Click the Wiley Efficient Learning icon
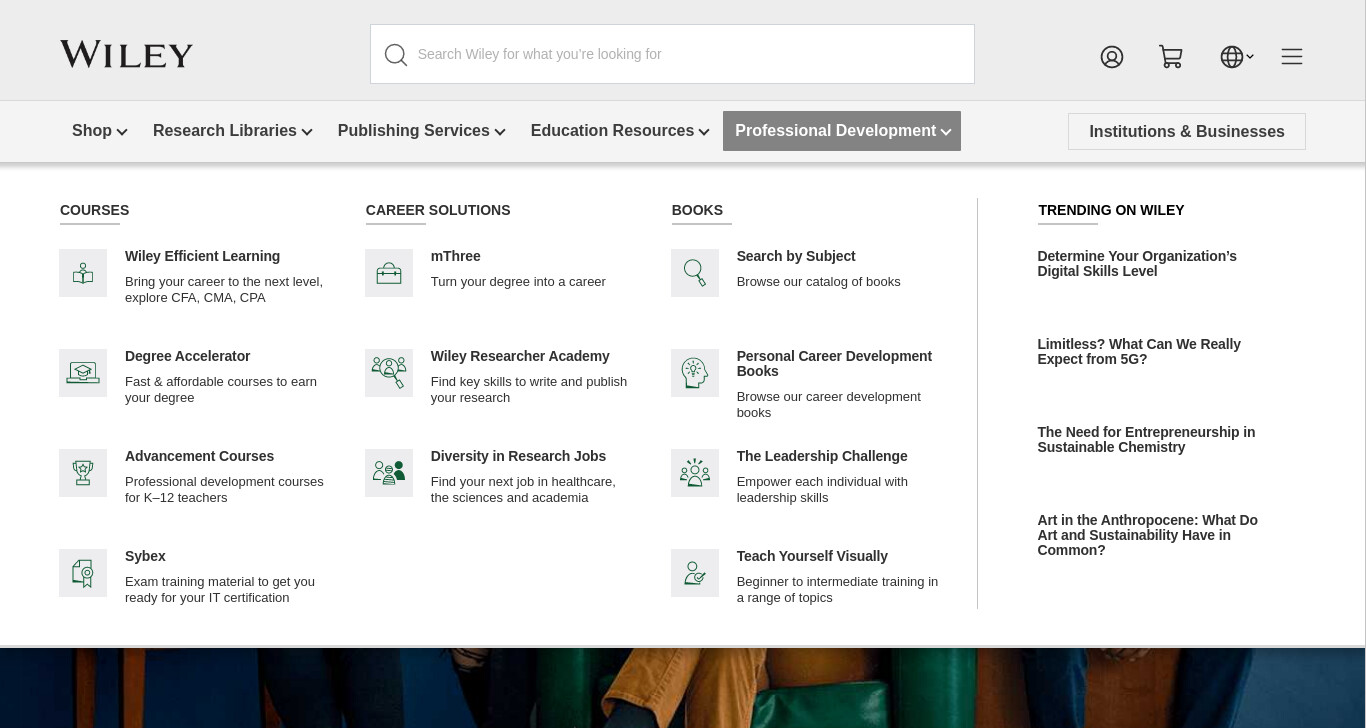Screen dimensions: 1366x728 [83, 273]
